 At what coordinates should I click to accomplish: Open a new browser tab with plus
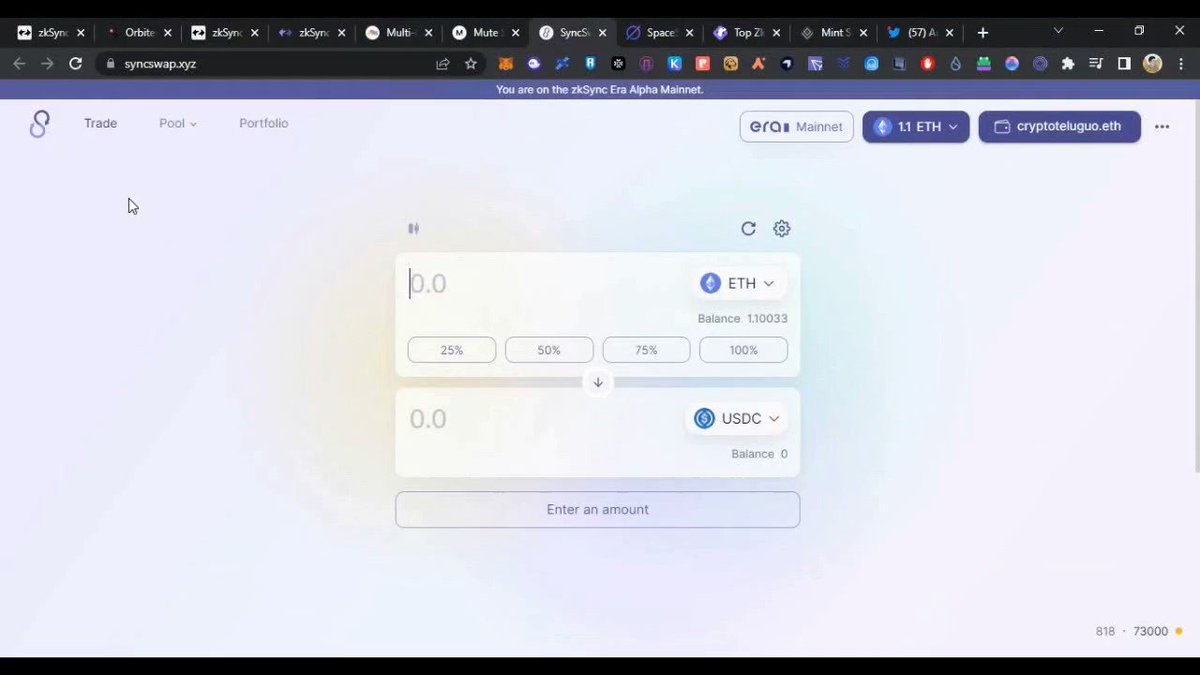coord(983,32)
